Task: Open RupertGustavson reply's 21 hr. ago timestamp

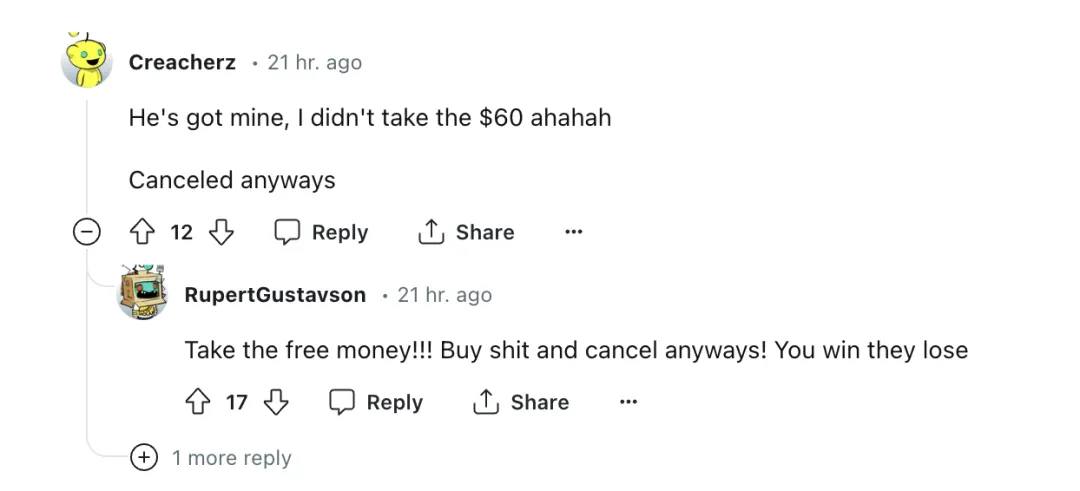Action: click(x=444, y=295)
